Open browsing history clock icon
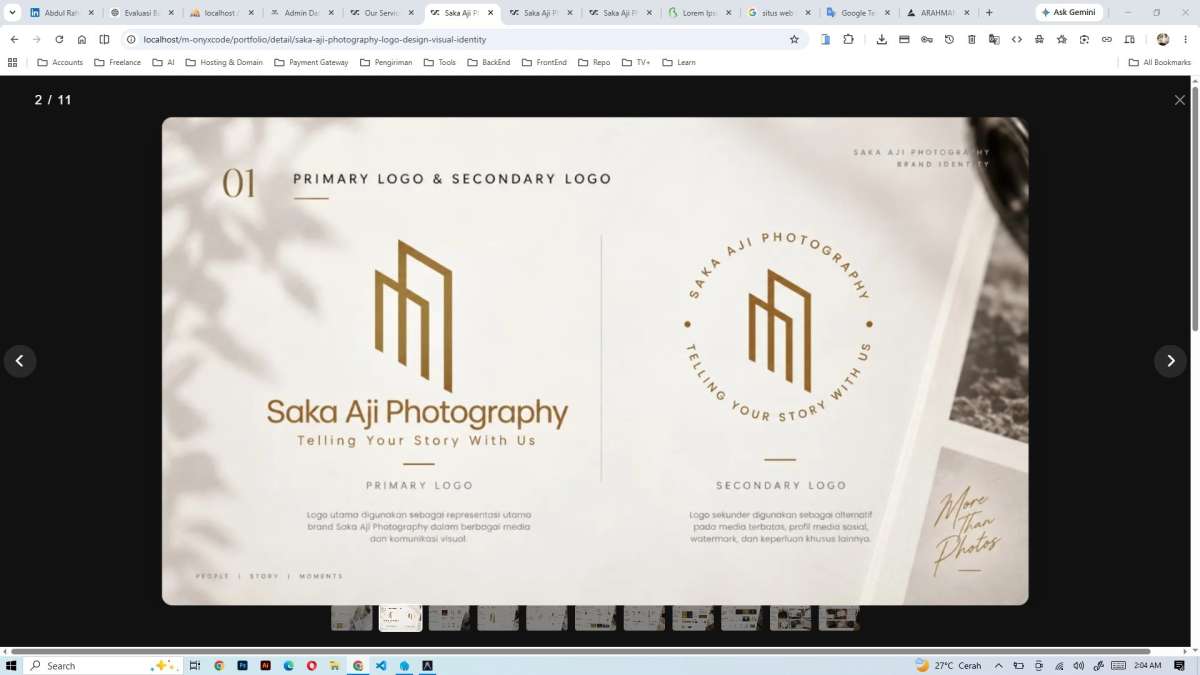 pyautogui.click(x=949, y=39)
